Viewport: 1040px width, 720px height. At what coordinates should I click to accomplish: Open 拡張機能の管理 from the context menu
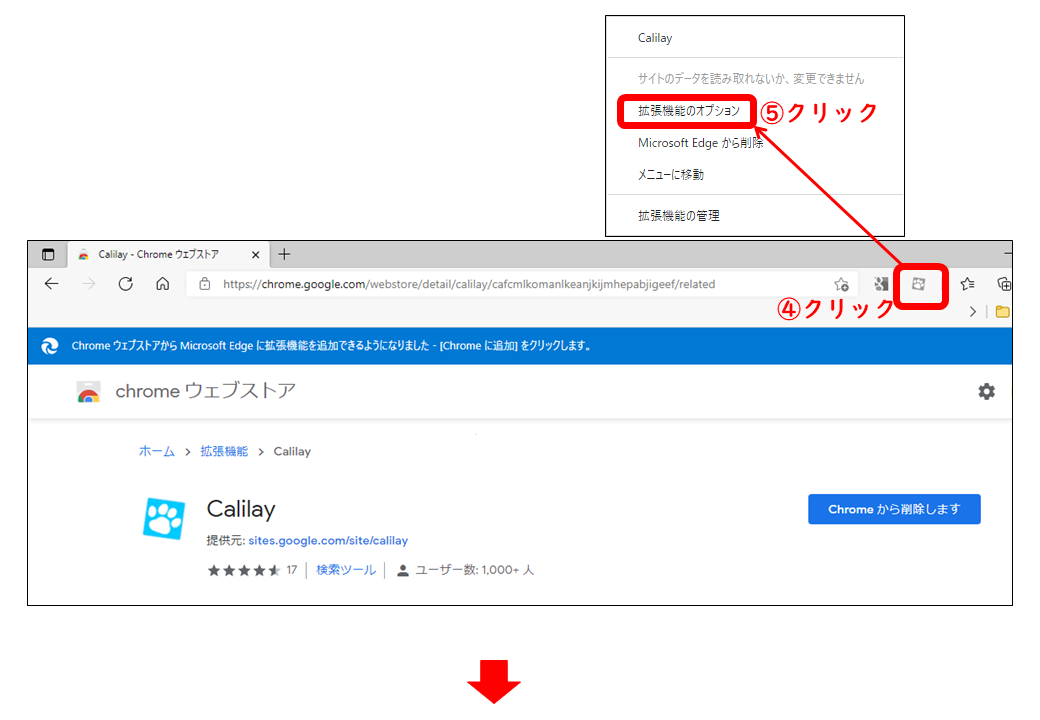pyautogui.click(x=679, y=215)
